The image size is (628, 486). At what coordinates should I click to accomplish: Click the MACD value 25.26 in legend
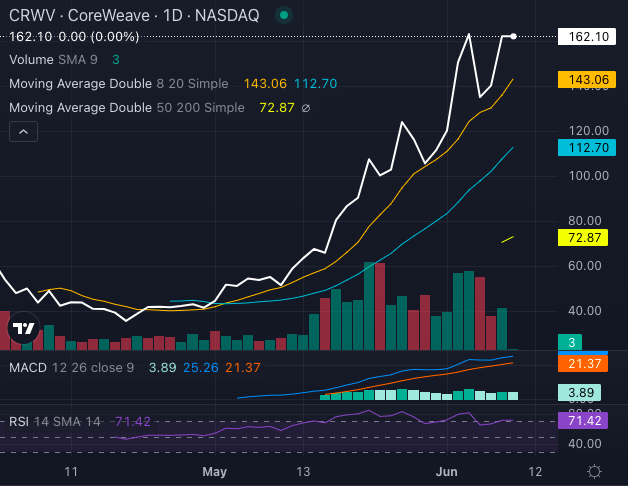201,367
